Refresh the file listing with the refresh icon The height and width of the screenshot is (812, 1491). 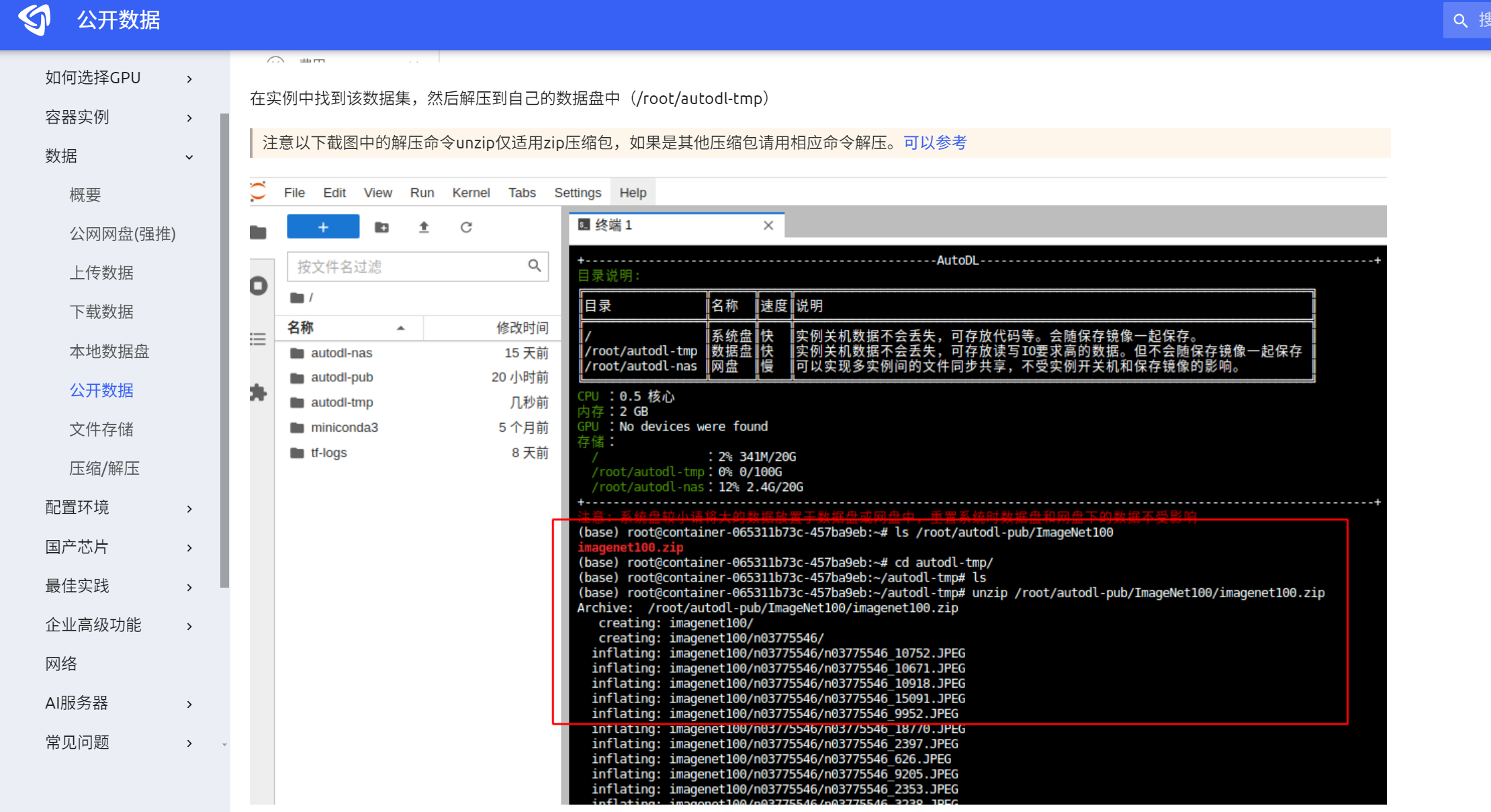[x=466, y=227]
